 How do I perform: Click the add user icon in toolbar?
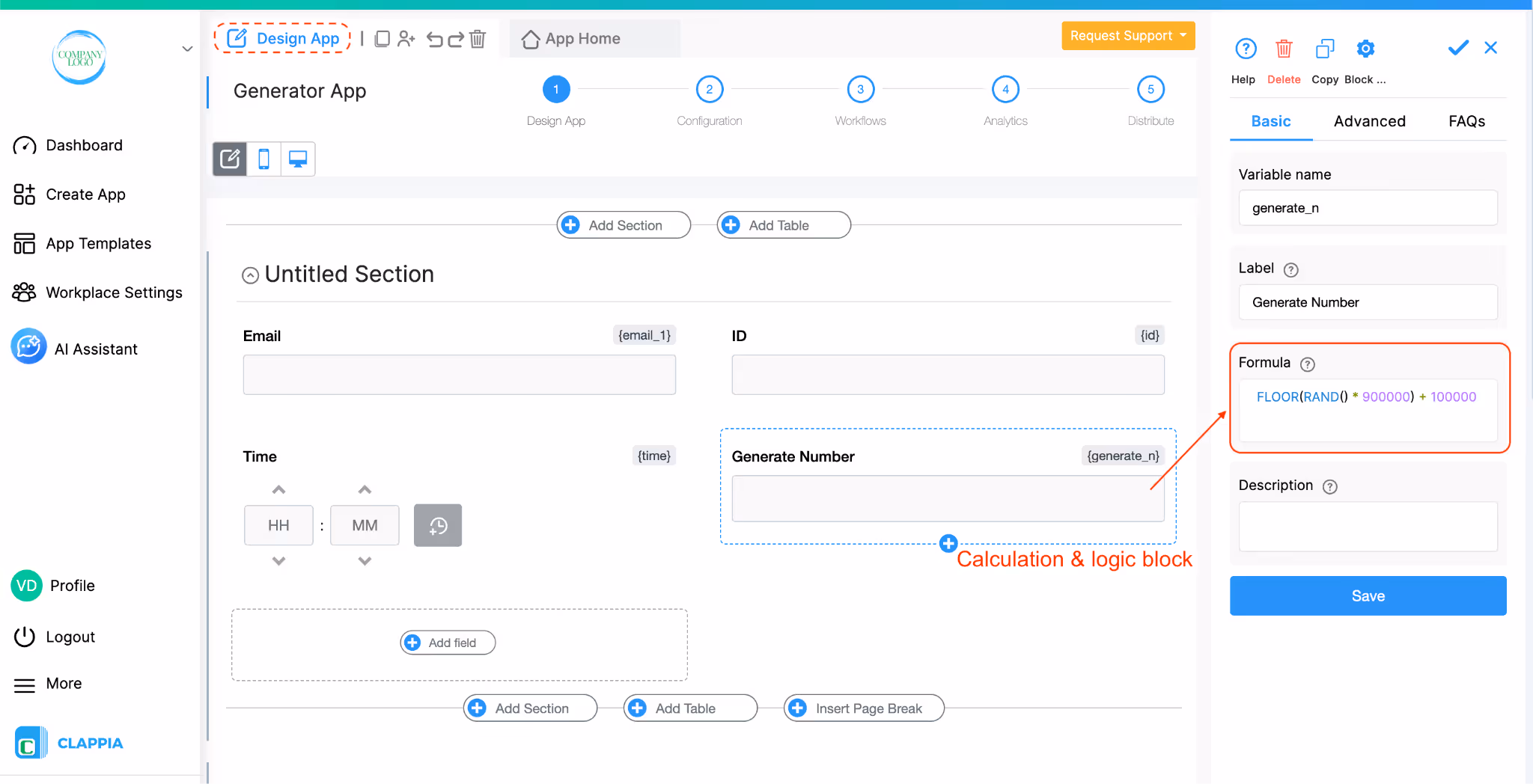406,39
